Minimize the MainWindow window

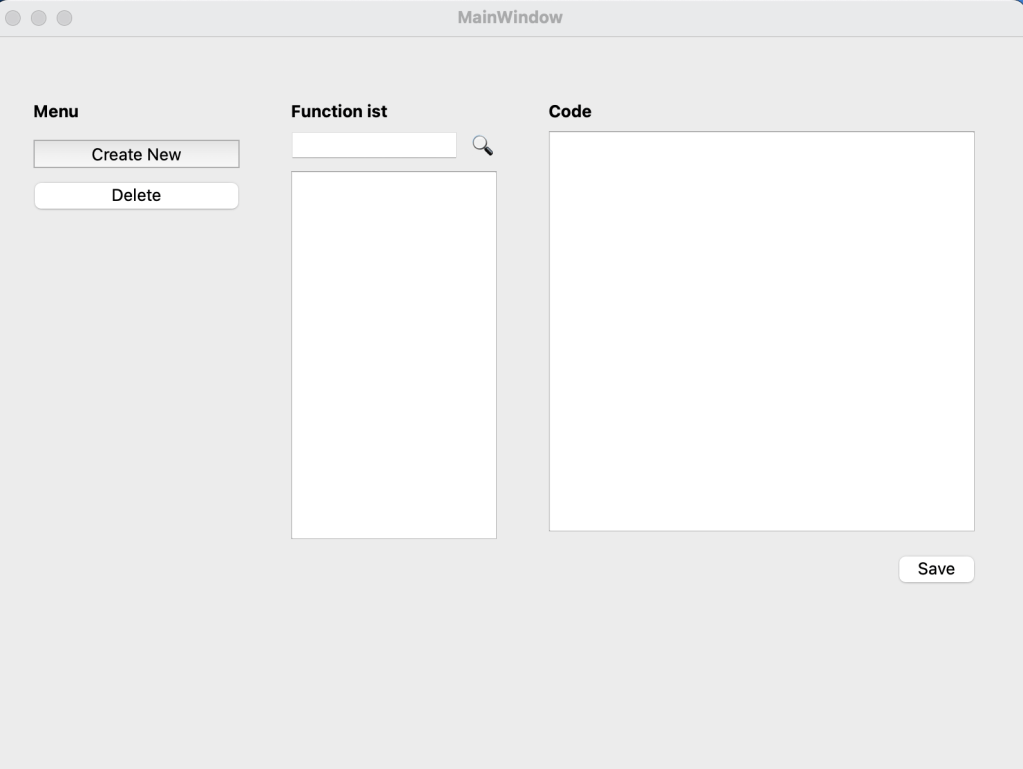(x=40, y=18)
